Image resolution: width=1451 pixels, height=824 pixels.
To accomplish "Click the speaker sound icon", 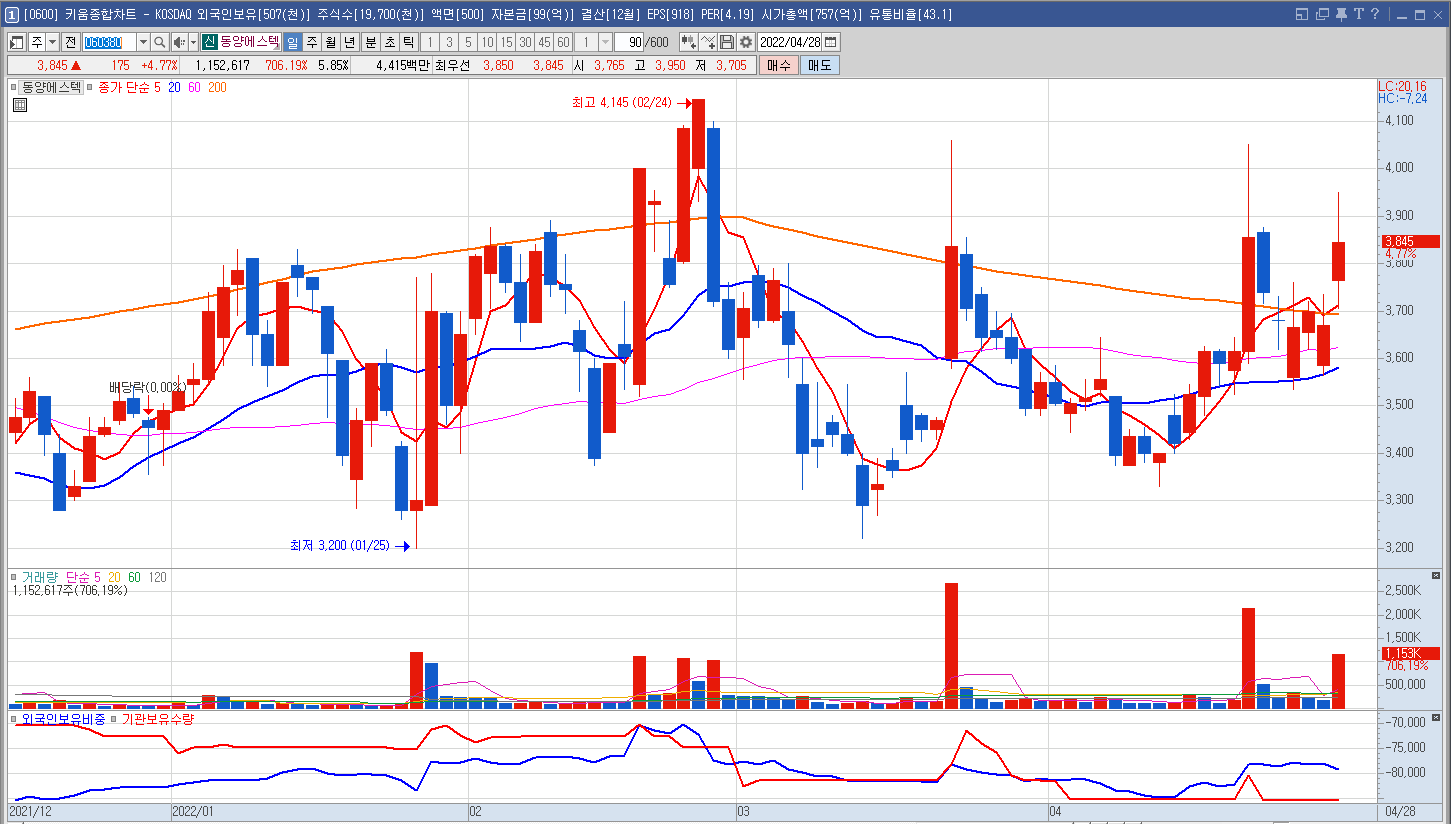I will pos(179,42).
